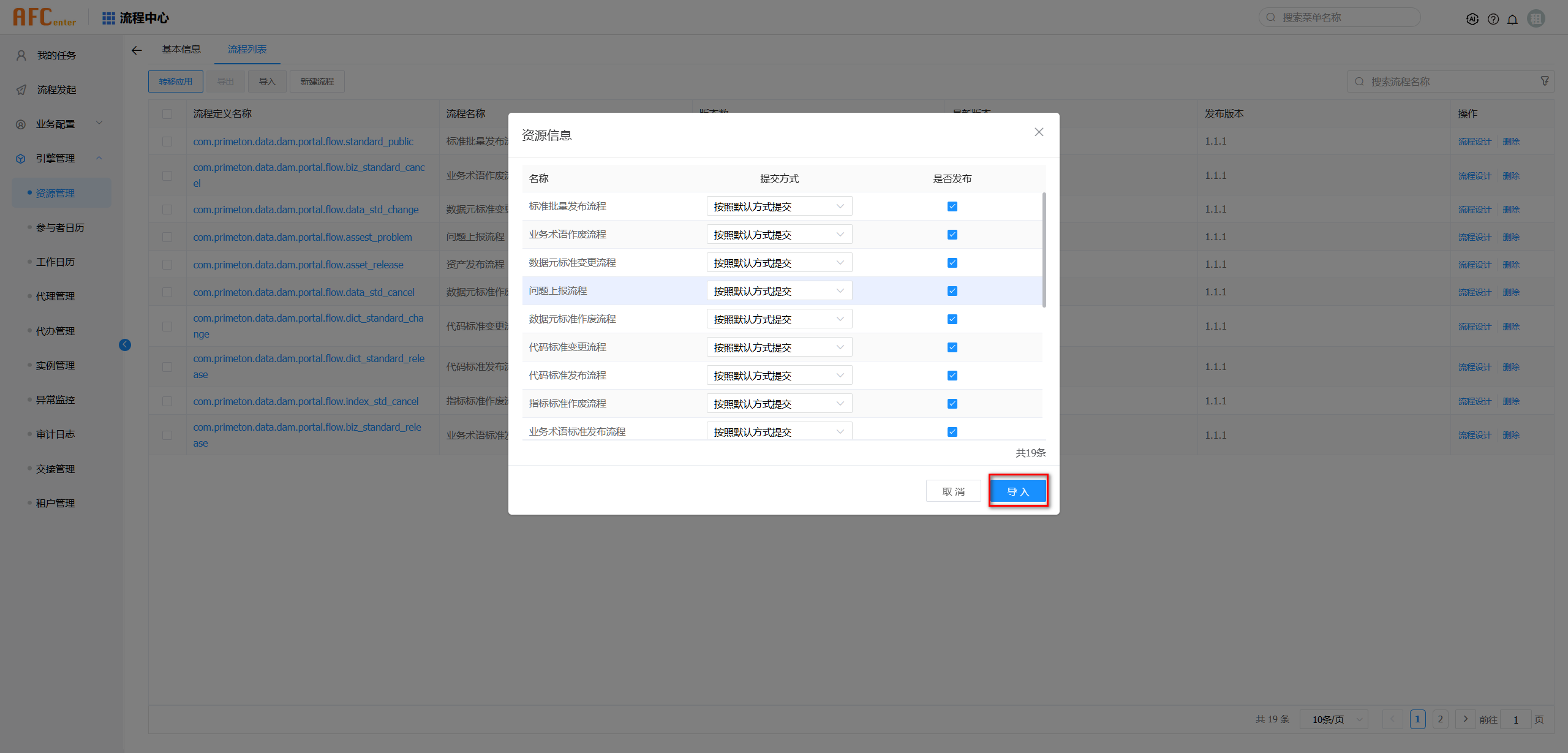This screenshot has height=753, width=1568.
Task: Click the AI assistant icon in header
Action: [x=1472, y=19]
